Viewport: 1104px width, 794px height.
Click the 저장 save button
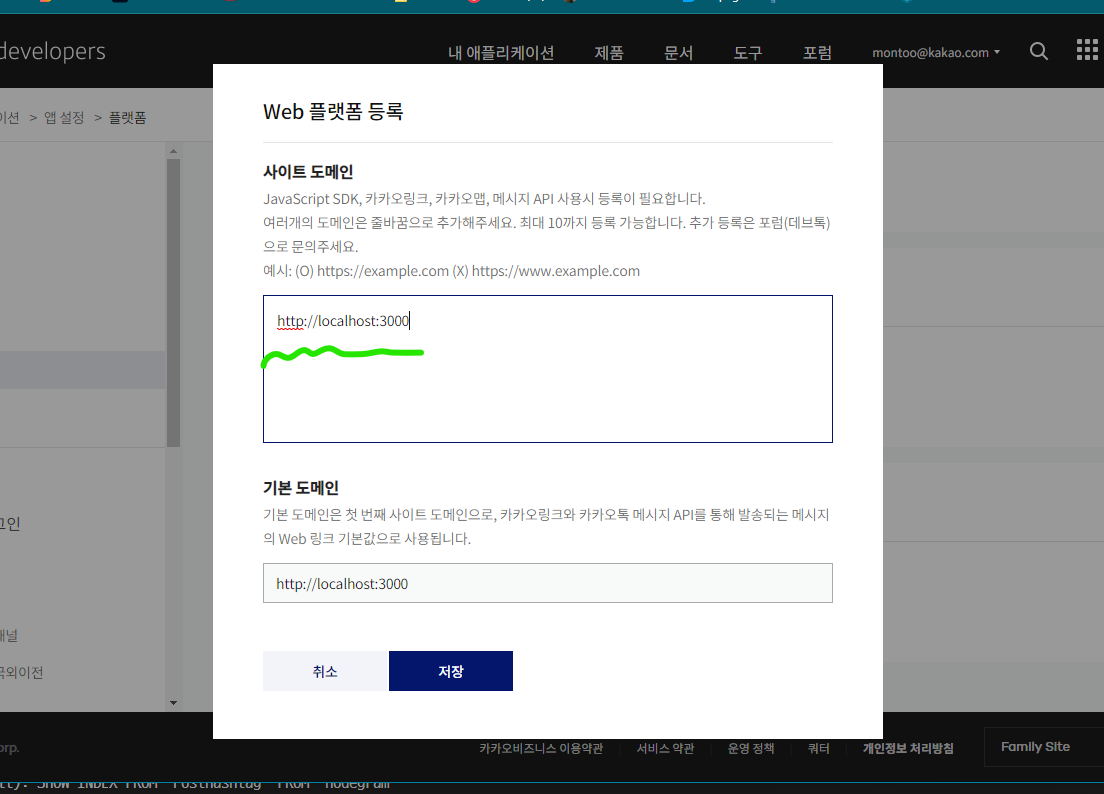click(451, 671)
